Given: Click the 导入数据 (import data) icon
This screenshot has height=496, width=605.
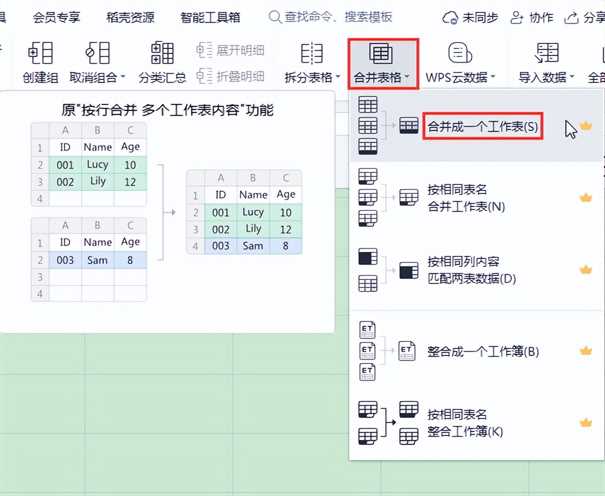Looking at the screenshot, I should tap(547, 53).
